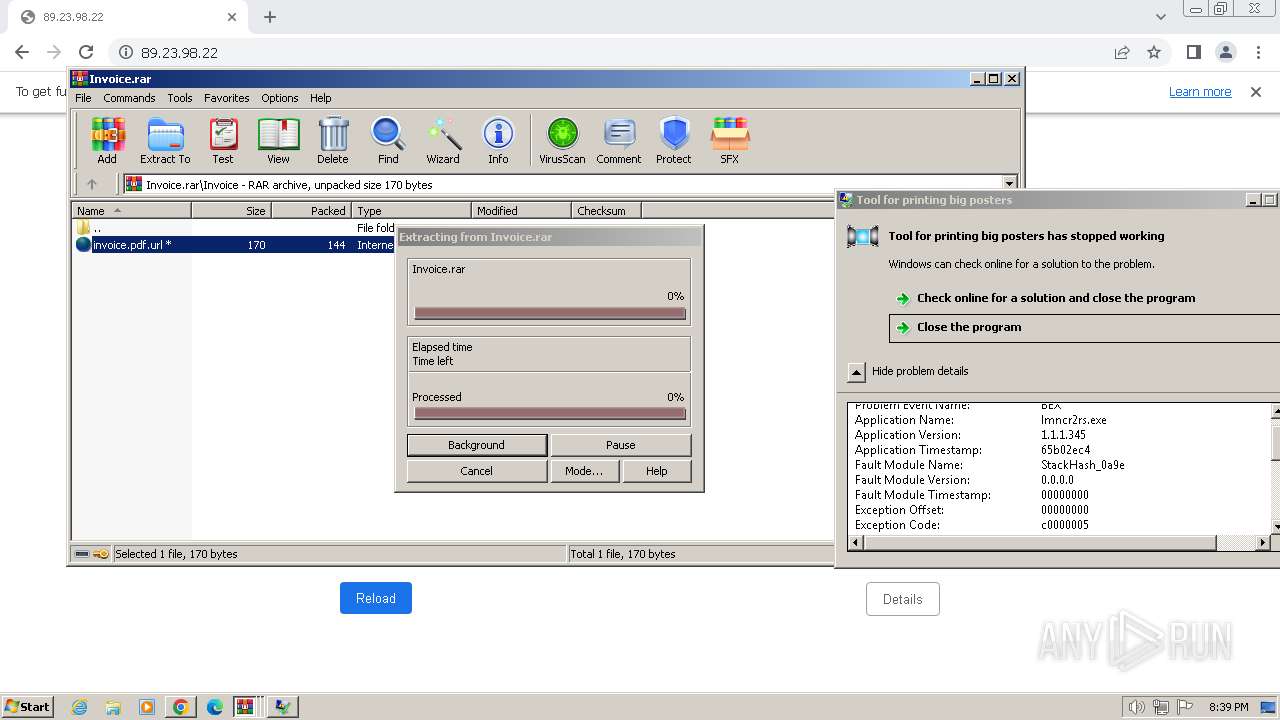The width and height of the screenshot is (1280, 720).
Task: Click the browser back arrow
Action: 22,52
